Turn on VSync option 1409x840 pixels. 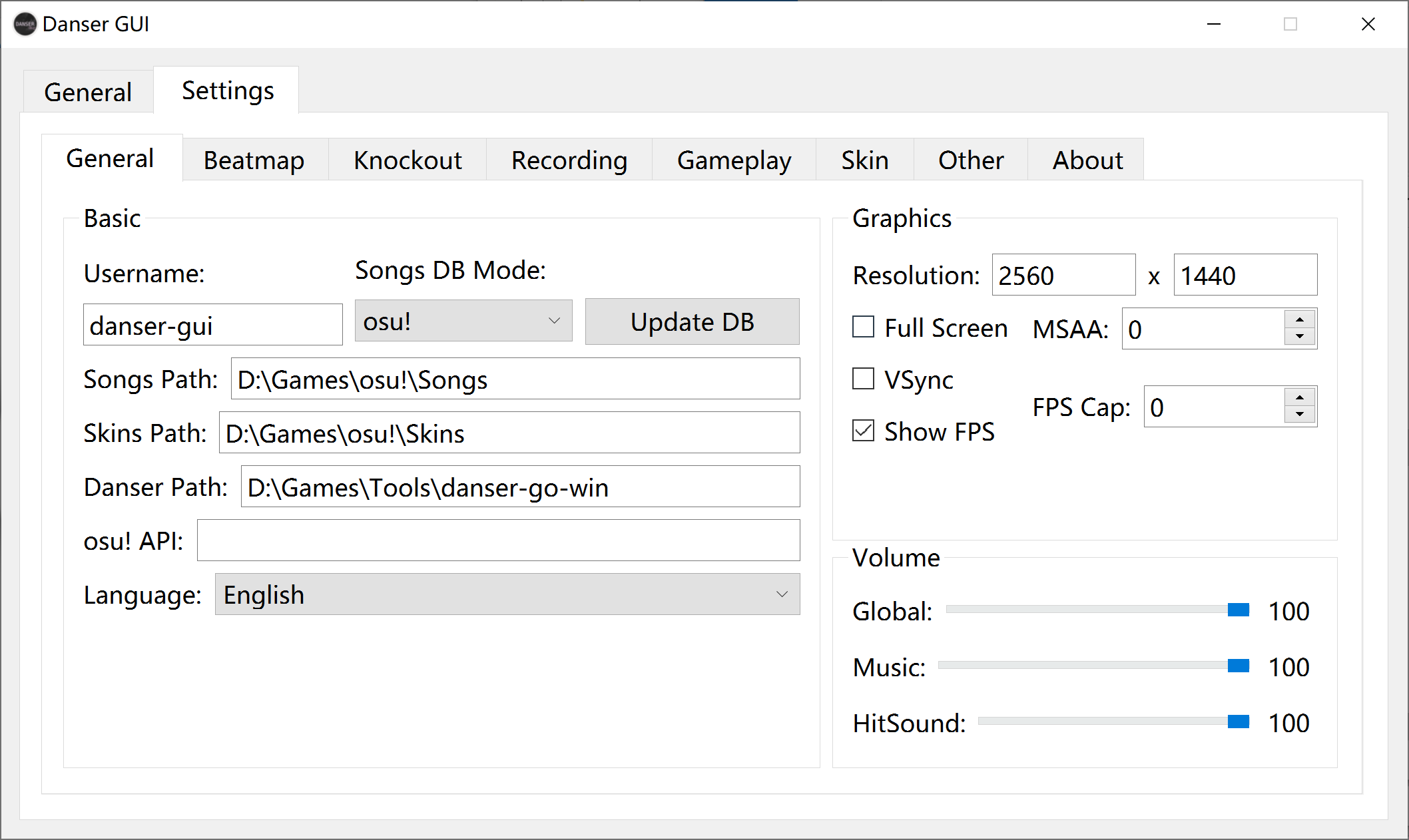point(863,379)
